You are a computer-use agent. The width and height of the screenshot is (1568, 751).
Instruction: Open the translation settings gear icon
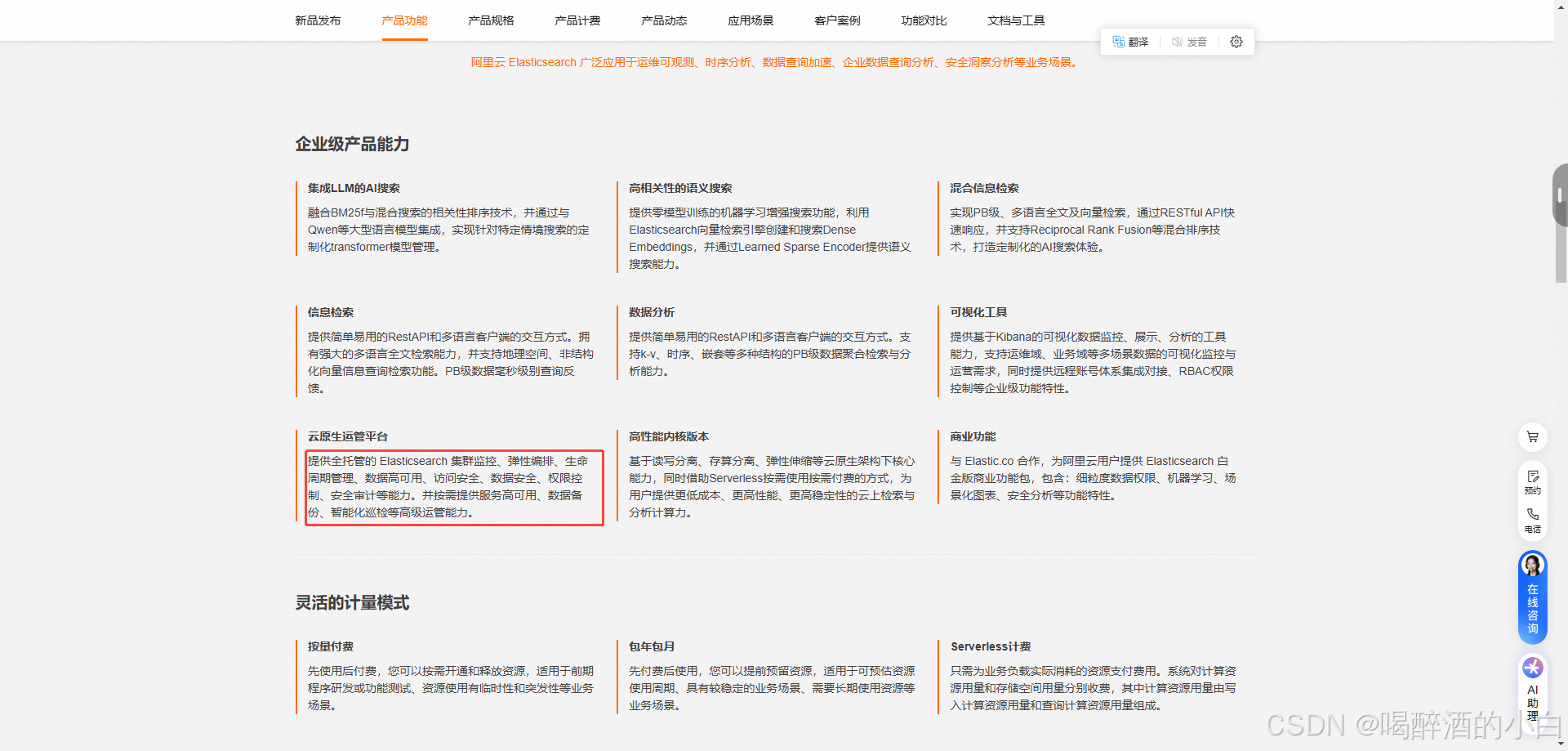1236,42
